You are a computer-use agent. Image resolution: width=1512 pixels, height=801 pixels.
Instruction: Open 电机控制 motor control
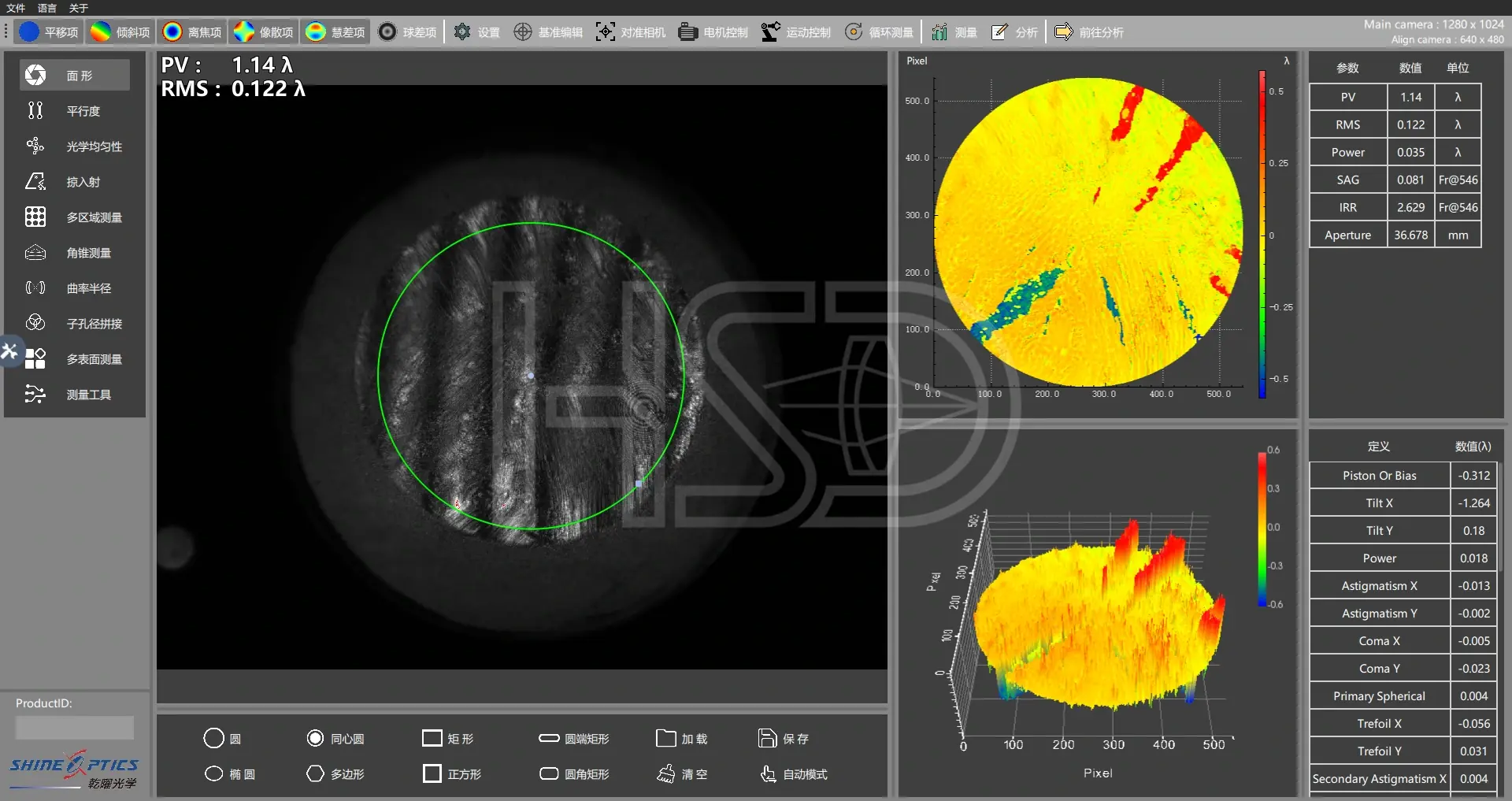pos(713,32)
